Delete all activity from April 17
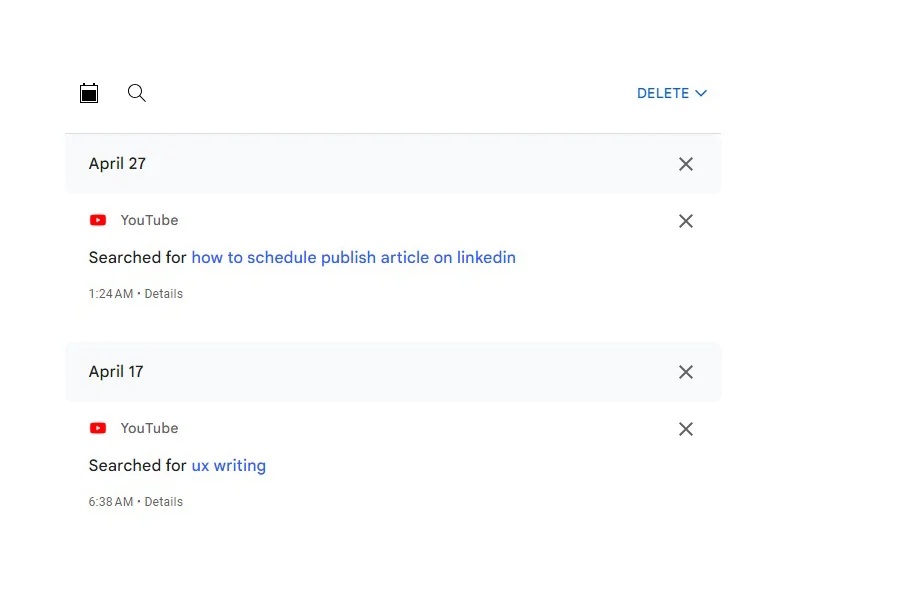Screen dimensions: 900x600 [686, 372]
